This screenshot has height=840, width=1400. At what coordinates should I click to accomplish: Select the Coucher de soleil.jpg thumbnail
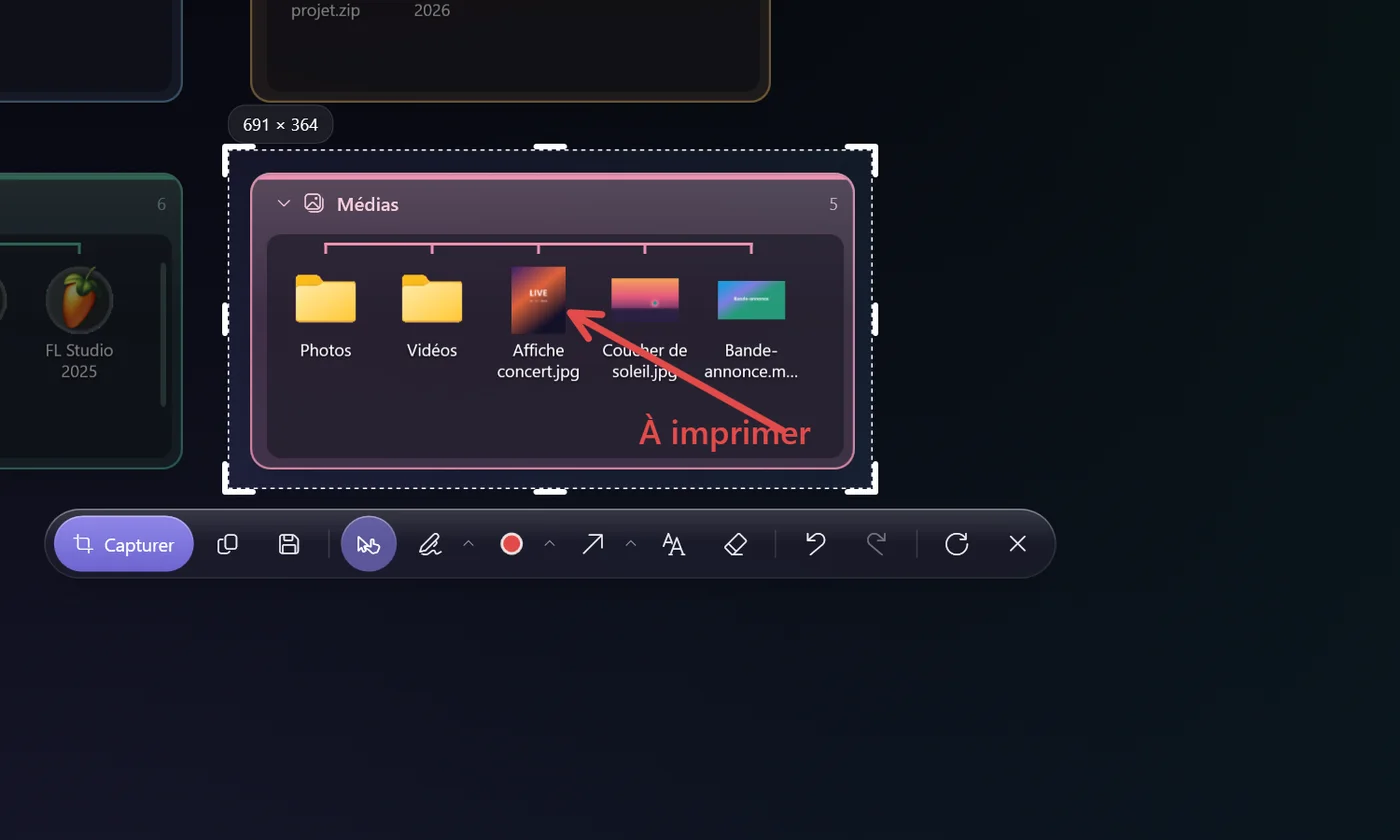[x=645, y=300]
